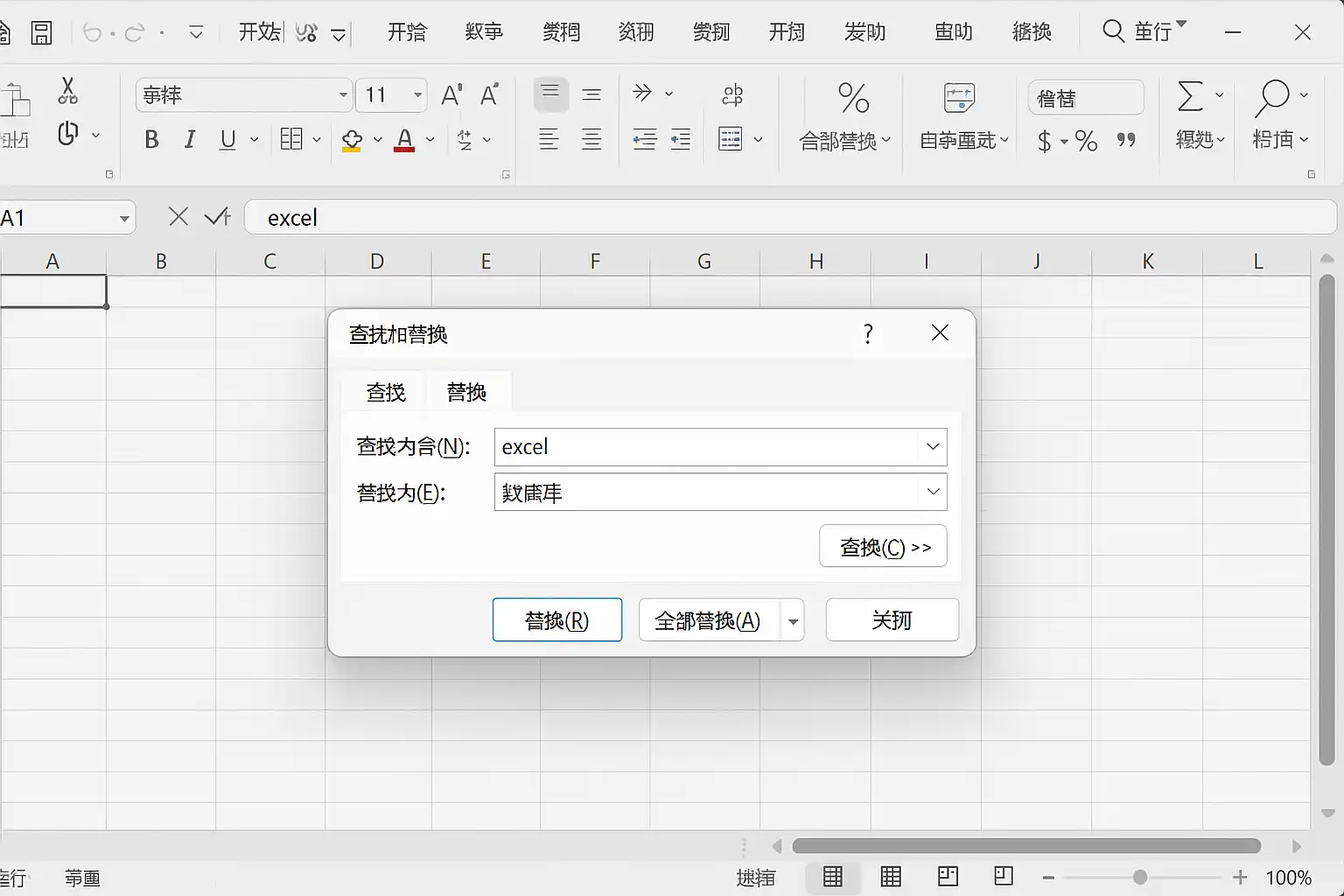The height and width of the screenshot is (896, 1344).
Task: Select normal grid view in status bar
Action: [833, 877]
